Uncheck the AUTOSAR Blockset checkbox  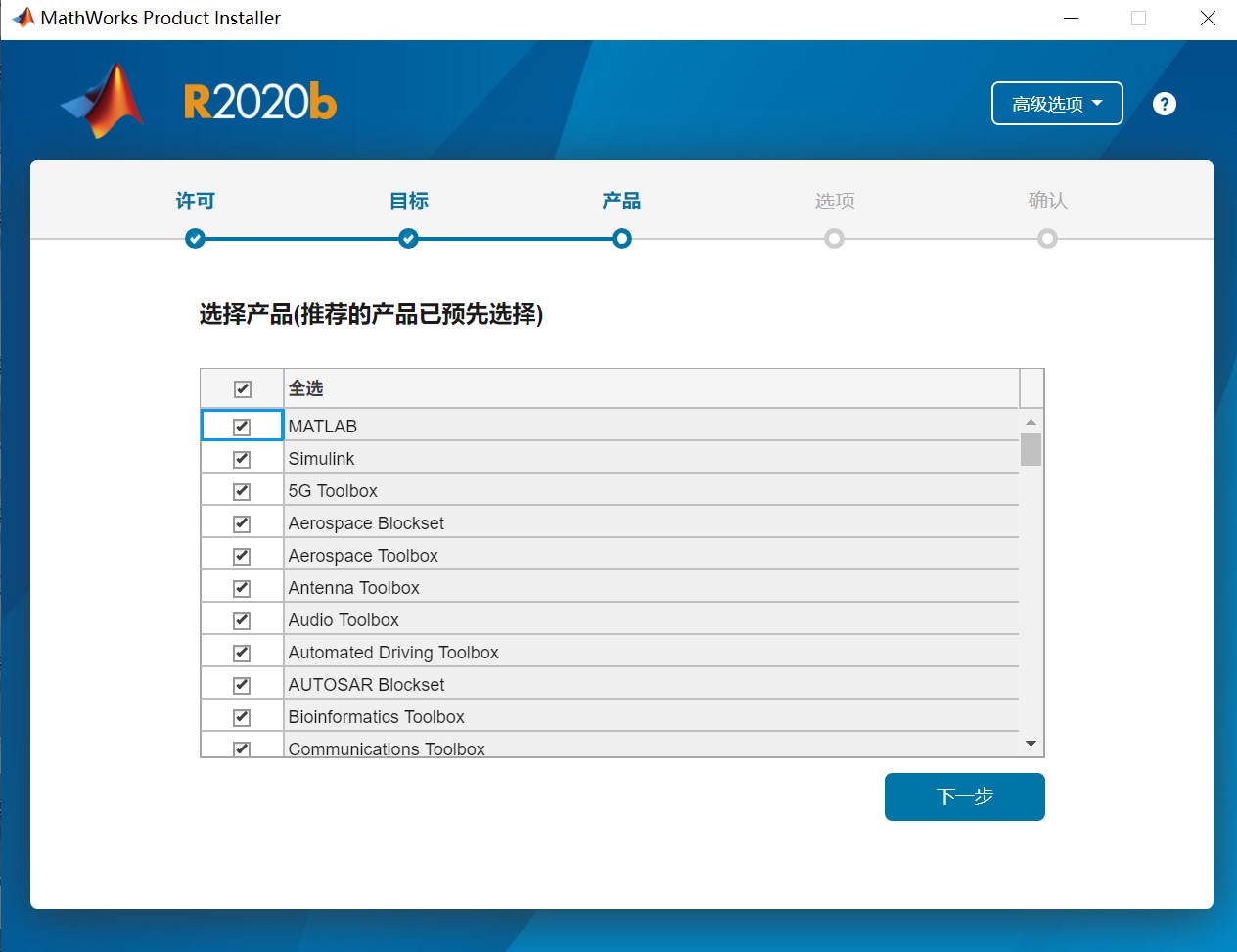click(242, 685)
